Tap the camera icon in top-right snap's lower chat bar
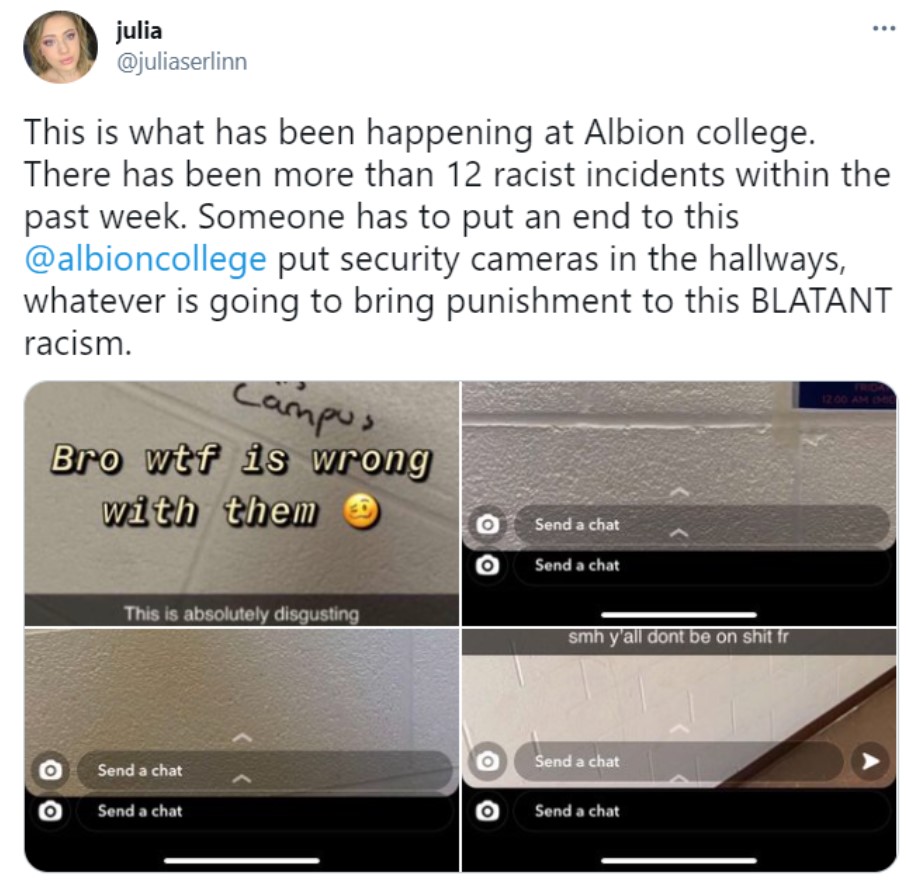Screen dimensions: 919x890 tap(487, 565)
